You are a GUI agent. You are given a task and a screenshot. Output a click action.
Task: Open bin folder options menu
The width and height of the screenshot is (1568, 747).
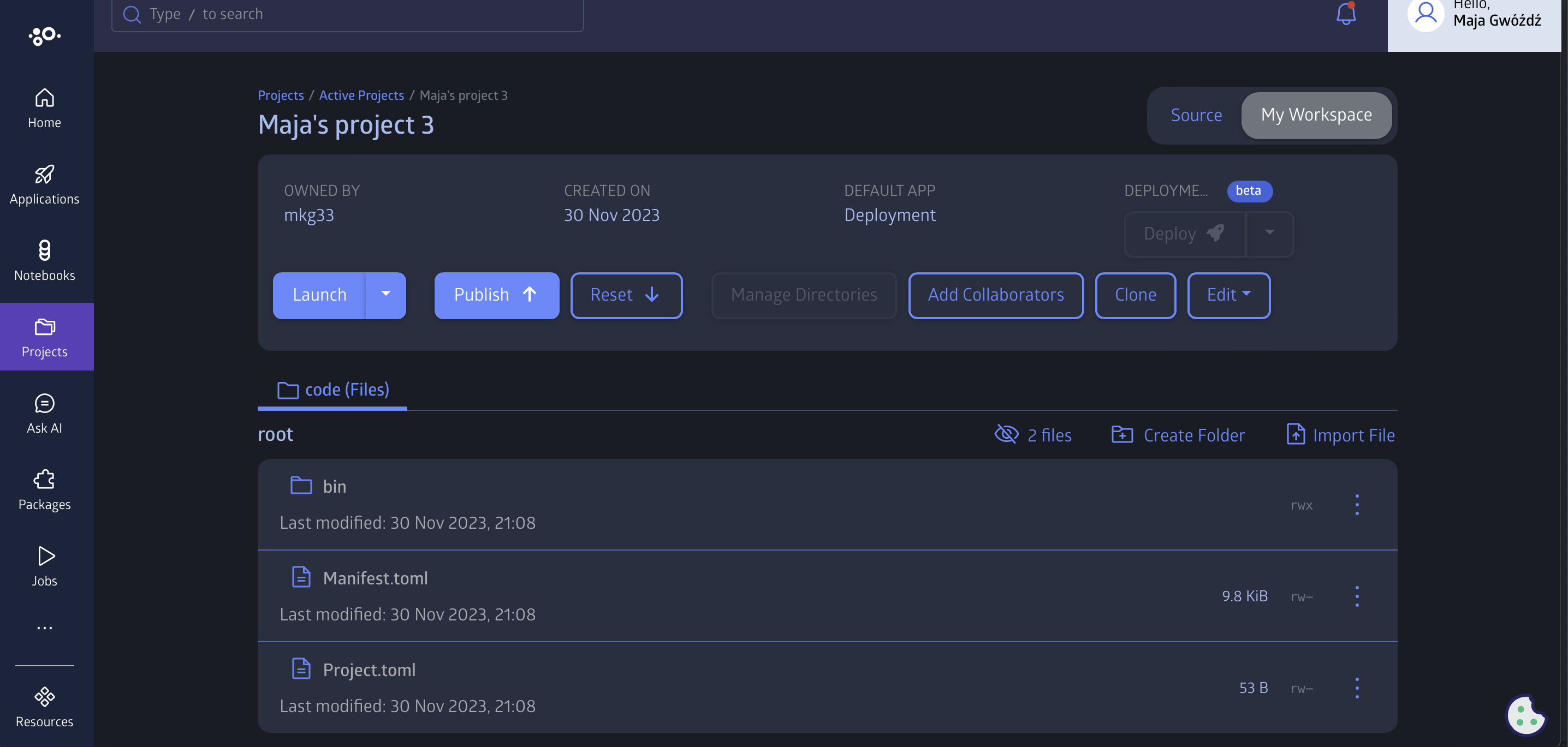(x=1357, y=505)
